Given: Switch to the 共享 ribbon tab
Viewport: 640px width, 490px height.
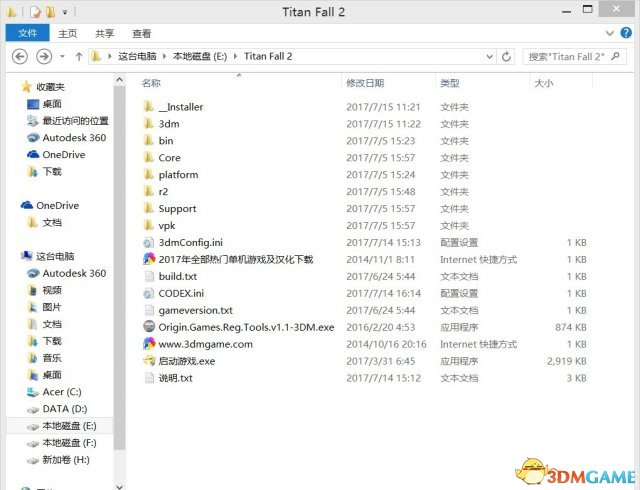Looking at the screenshot, I should (104, 33).
